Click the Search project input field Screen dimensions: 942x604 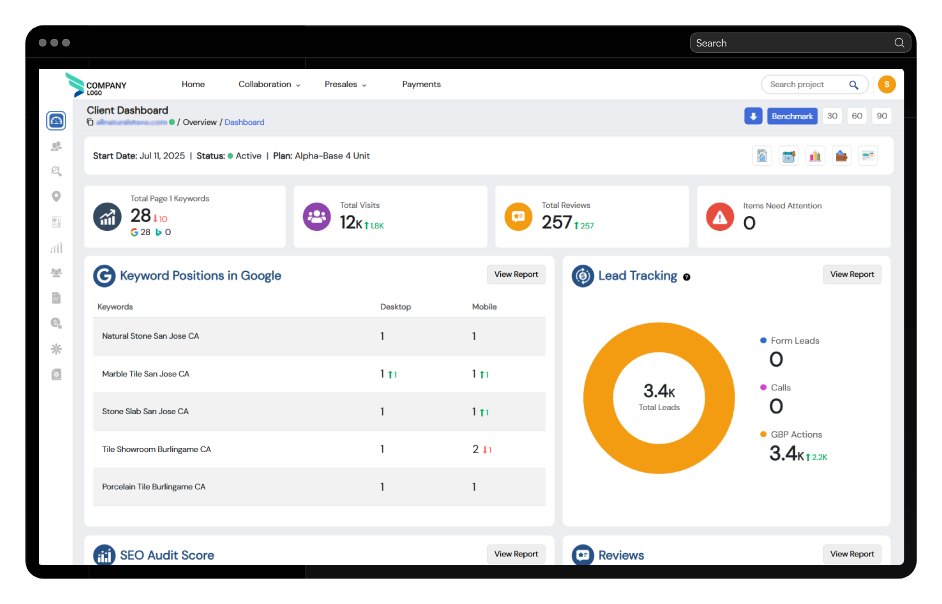coord(806,85)
